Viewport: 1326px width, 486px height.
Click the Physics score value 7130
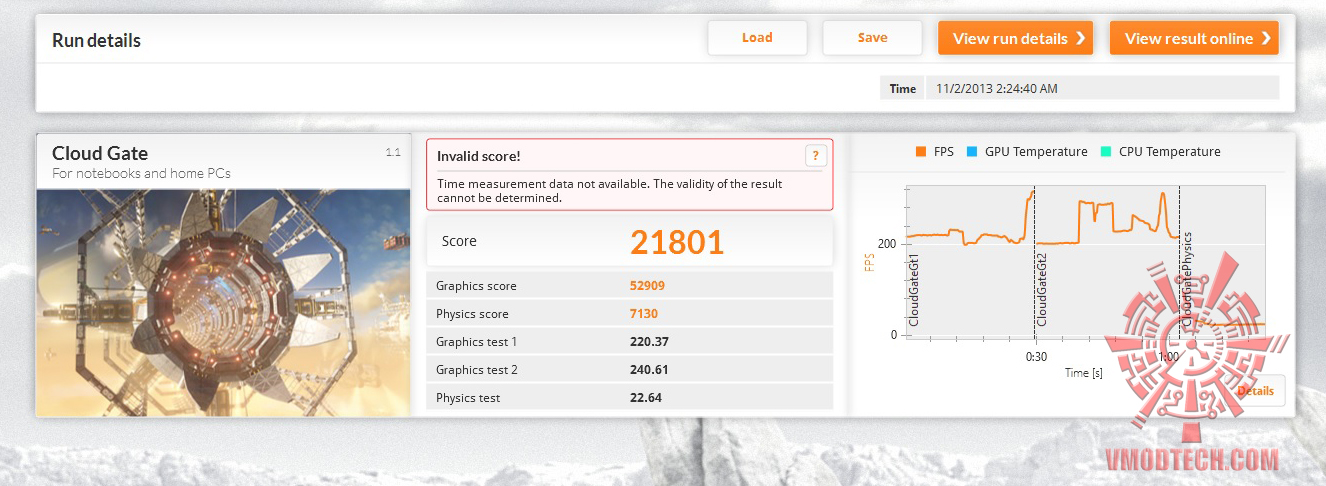(643, 313)
